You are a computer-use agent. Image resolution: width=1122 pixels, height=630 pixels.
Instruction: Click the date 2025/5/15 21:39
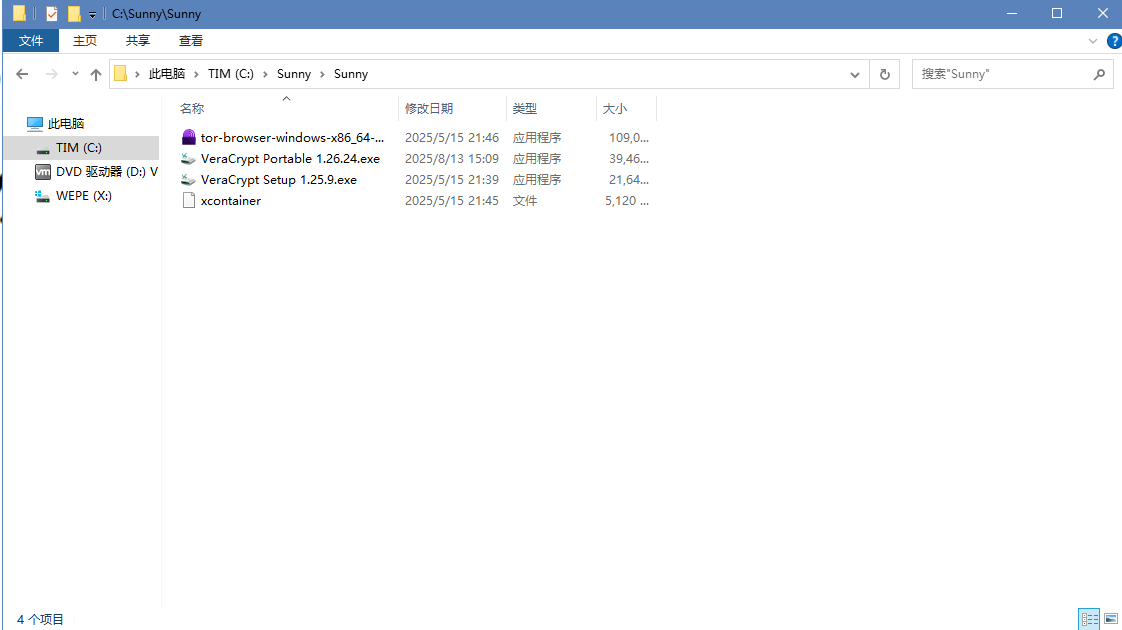tap(452, 180)
